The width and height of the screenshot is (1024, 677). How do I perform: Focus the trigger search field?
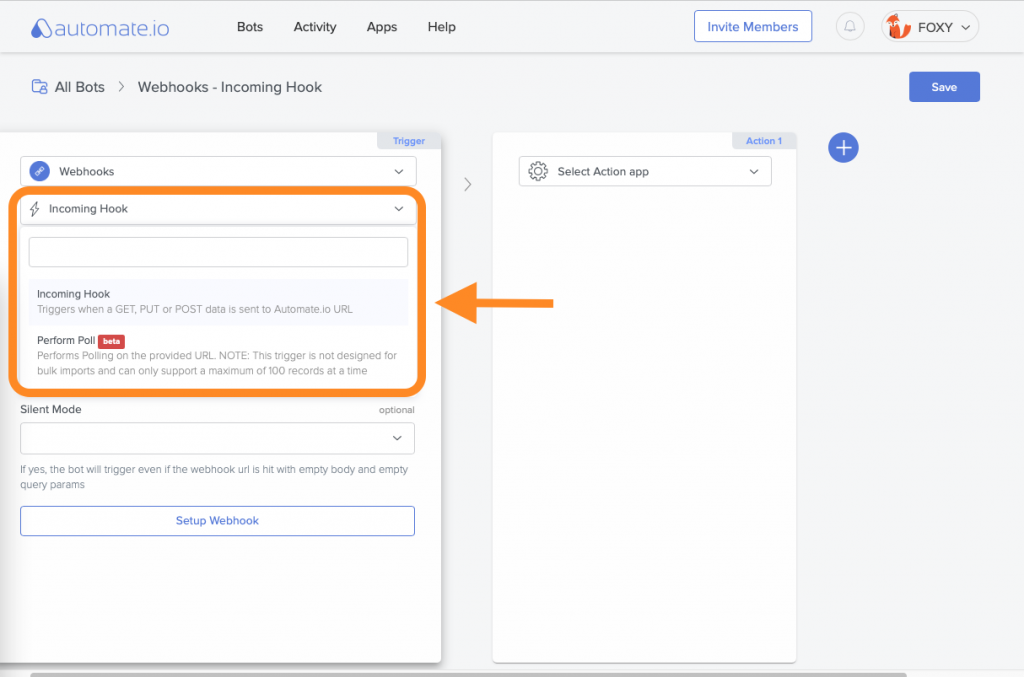tap(218, 252)
